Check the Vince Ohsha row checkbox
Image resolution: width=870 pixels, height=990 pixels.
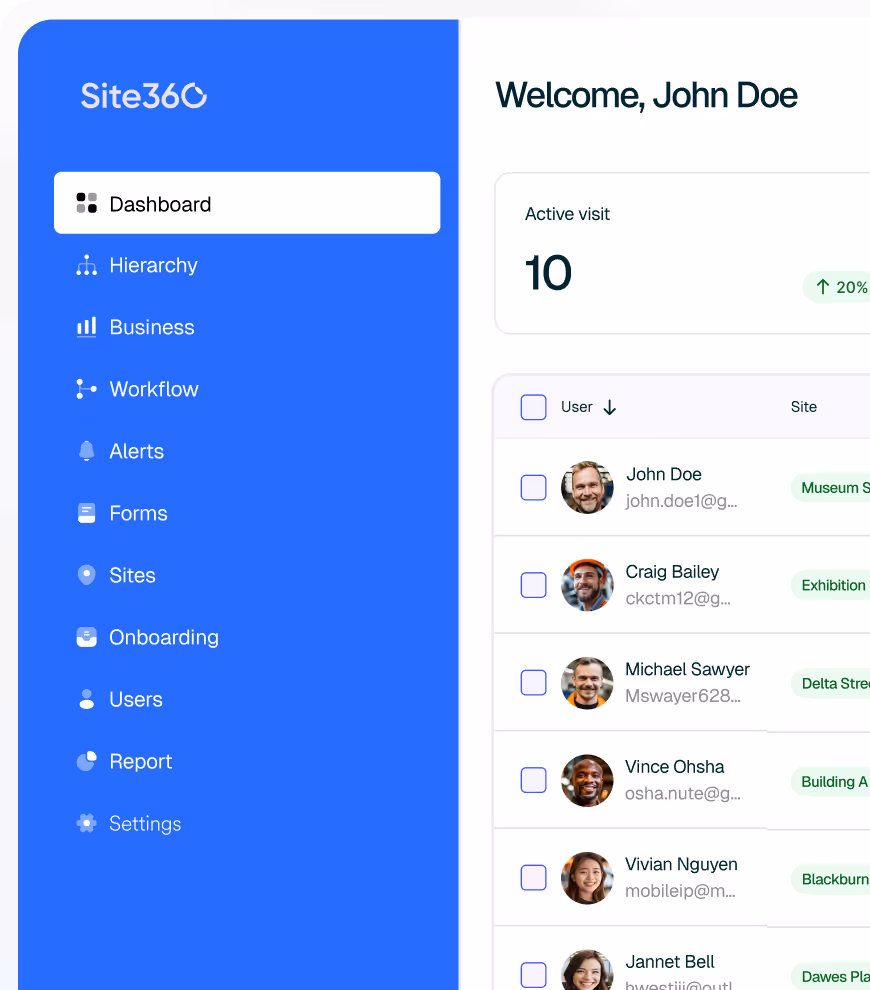(x=533, y=780)
